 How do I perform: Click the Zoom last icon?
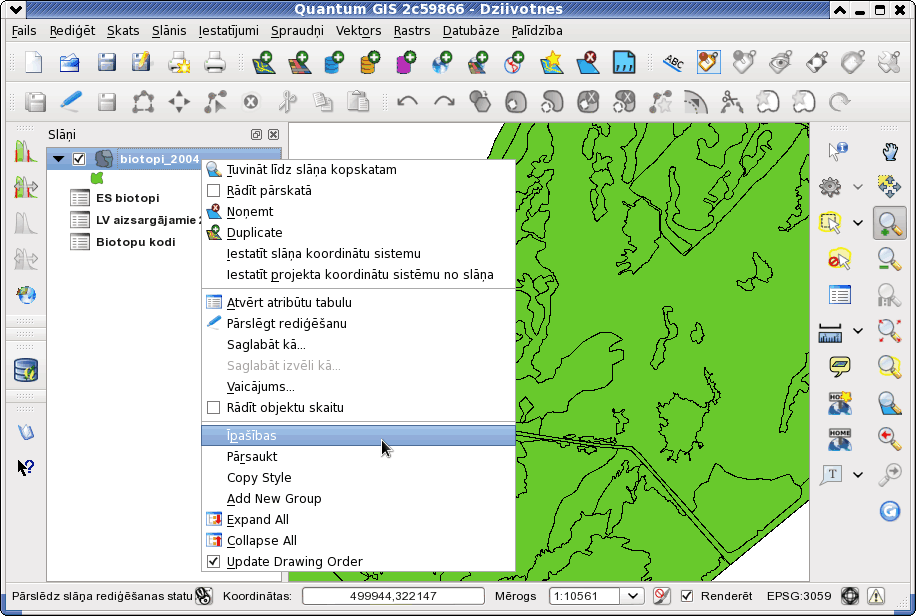(x=889, y=439)
